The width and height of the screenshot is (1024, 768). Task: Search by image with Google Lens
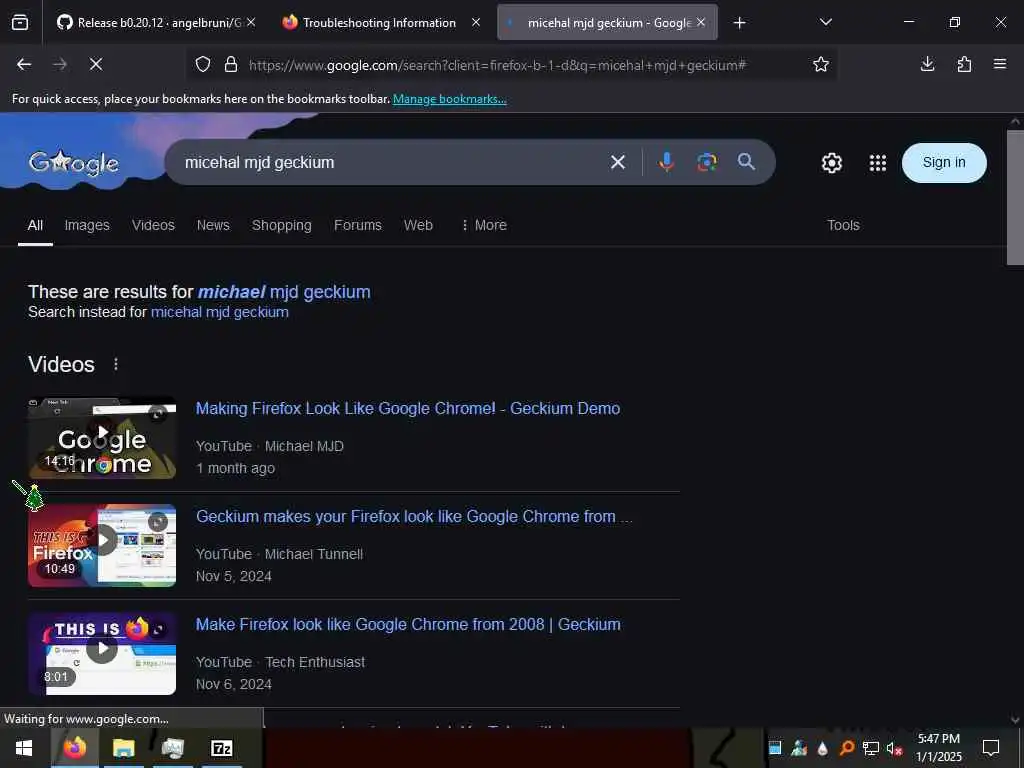tap(707, 162)
